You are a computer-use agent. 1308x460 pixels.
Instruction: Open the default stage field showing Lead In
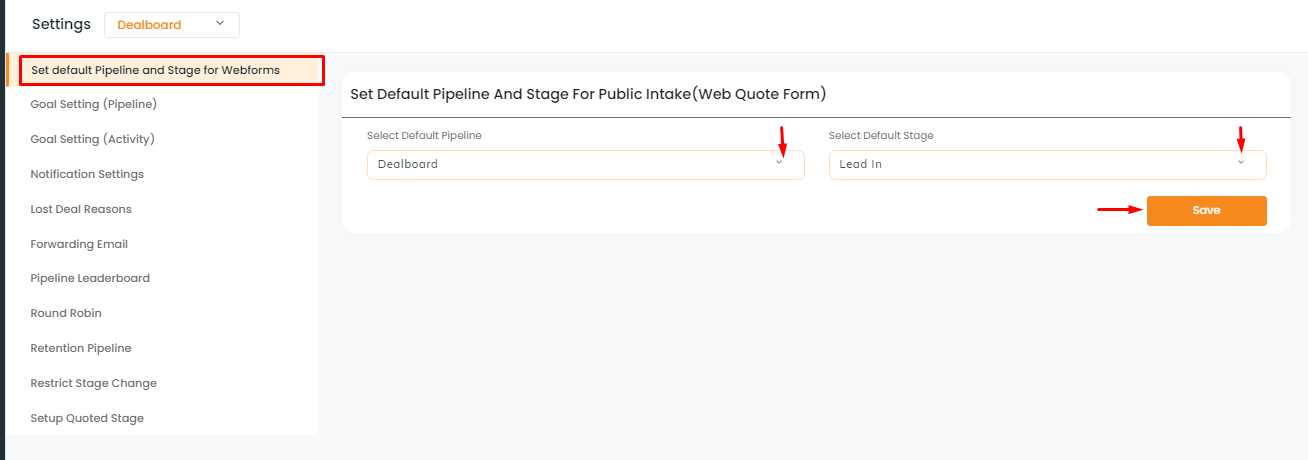[1047, 164]
